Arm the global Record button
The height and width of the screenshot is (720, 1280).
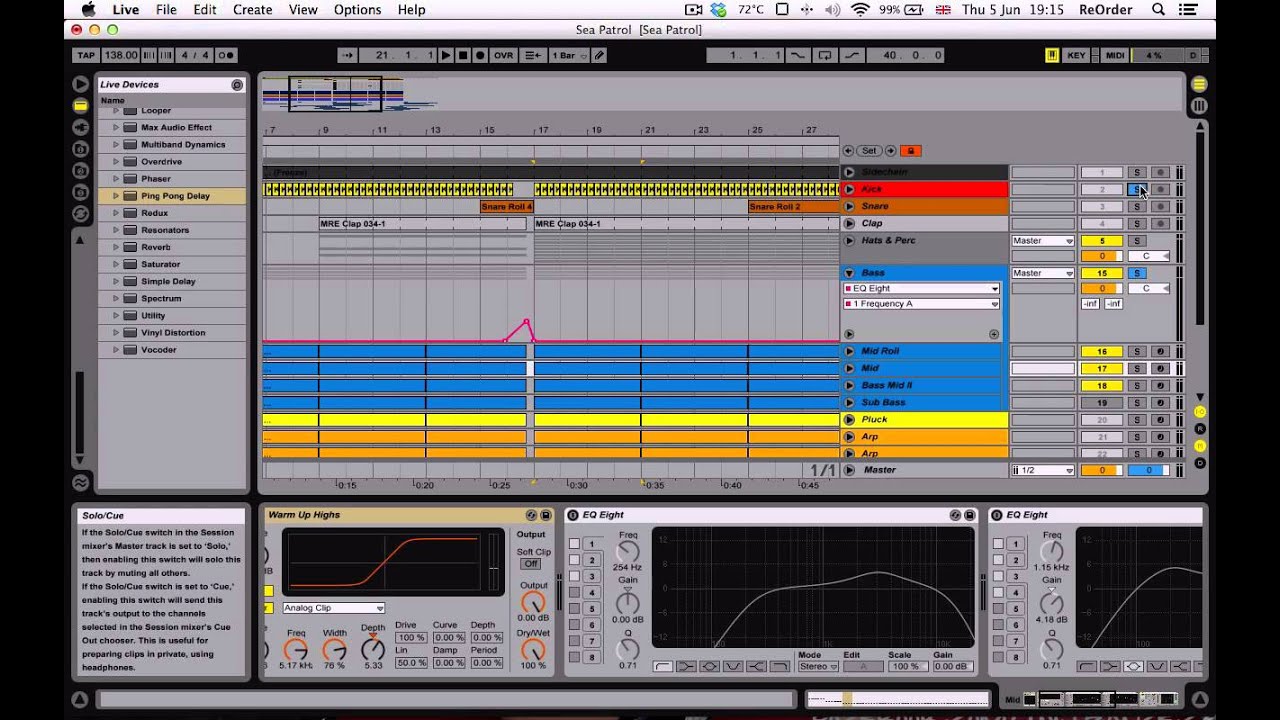[x=480, y=55]
